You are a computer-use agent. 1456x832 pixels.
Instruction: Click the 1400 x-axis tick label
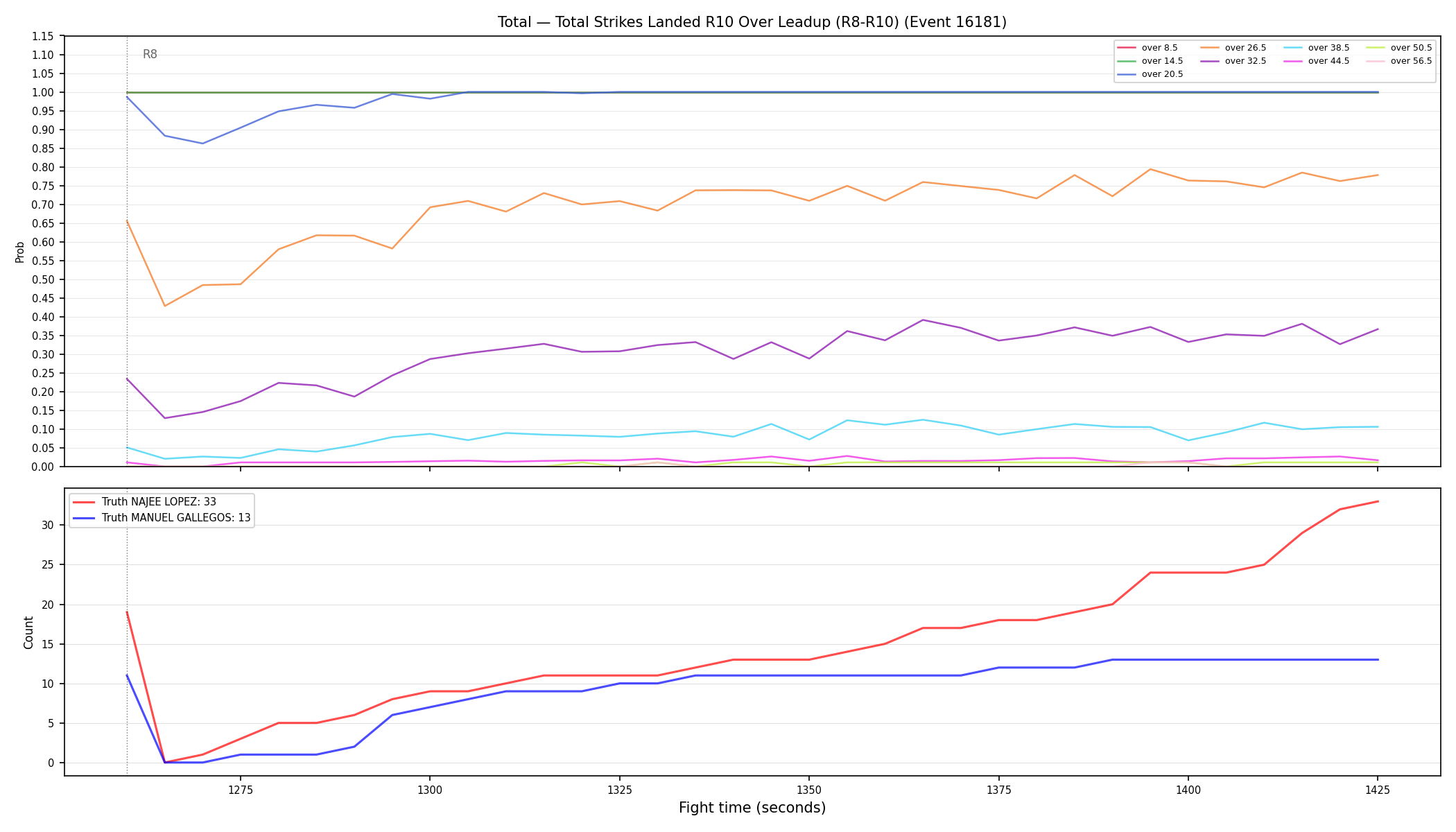(1188, 789)
